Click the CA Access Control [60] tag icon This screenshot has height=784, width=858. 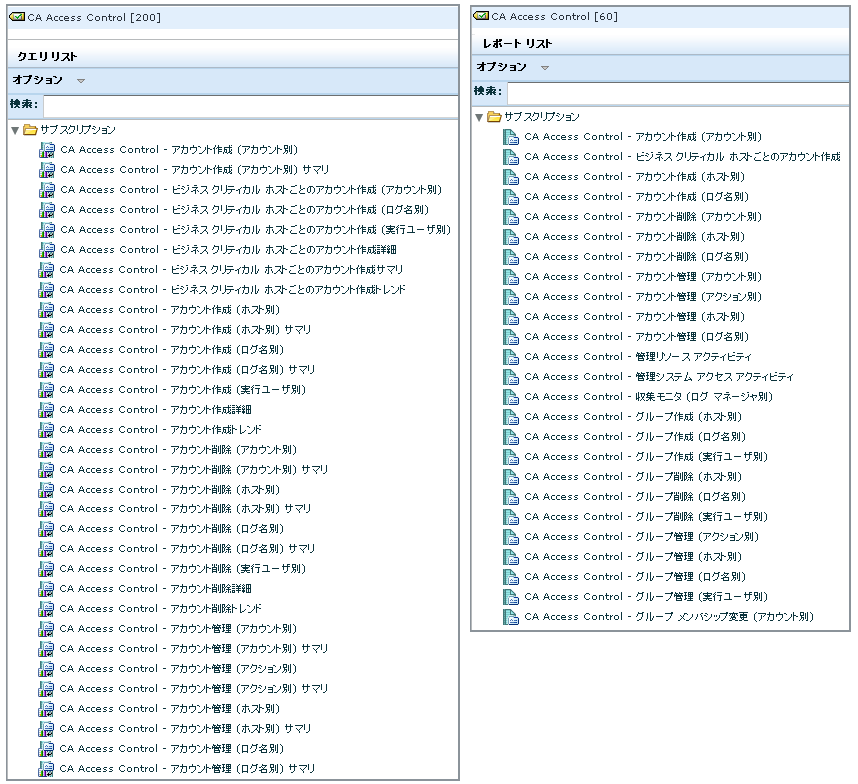[x=482, y=16]
